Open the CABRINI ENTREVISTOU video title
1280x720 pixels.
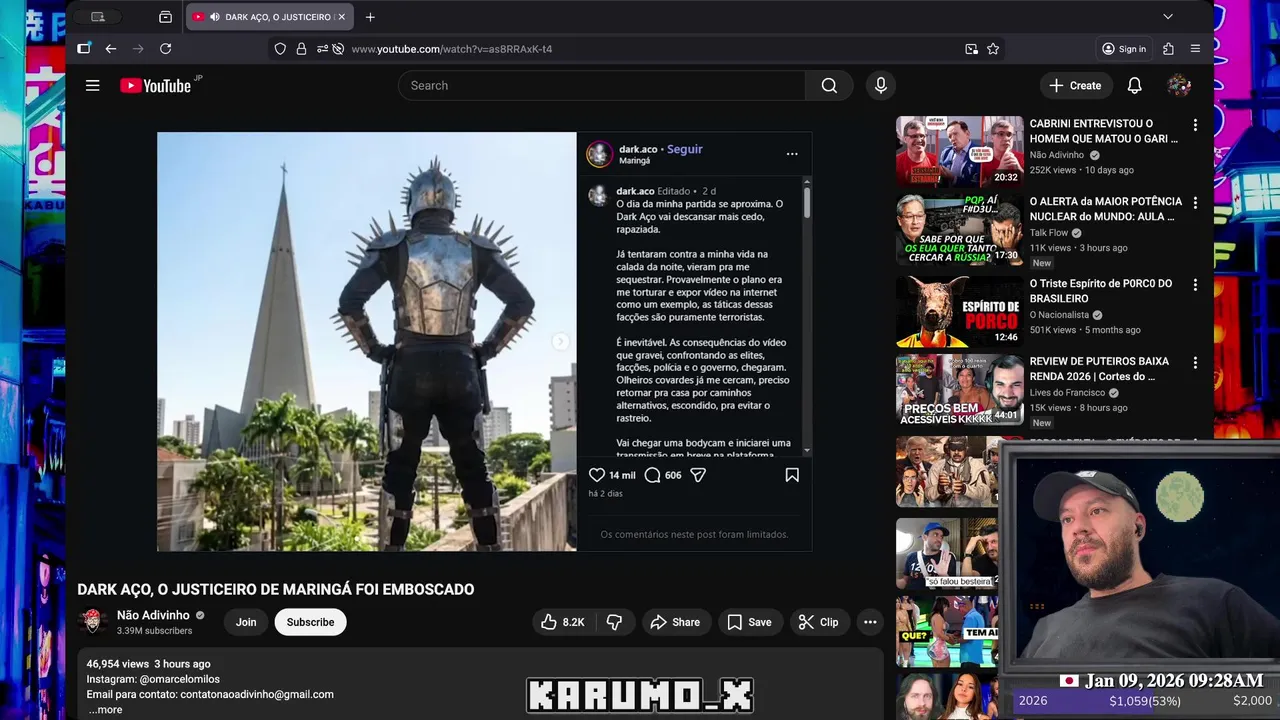(x=1104, y=131)
